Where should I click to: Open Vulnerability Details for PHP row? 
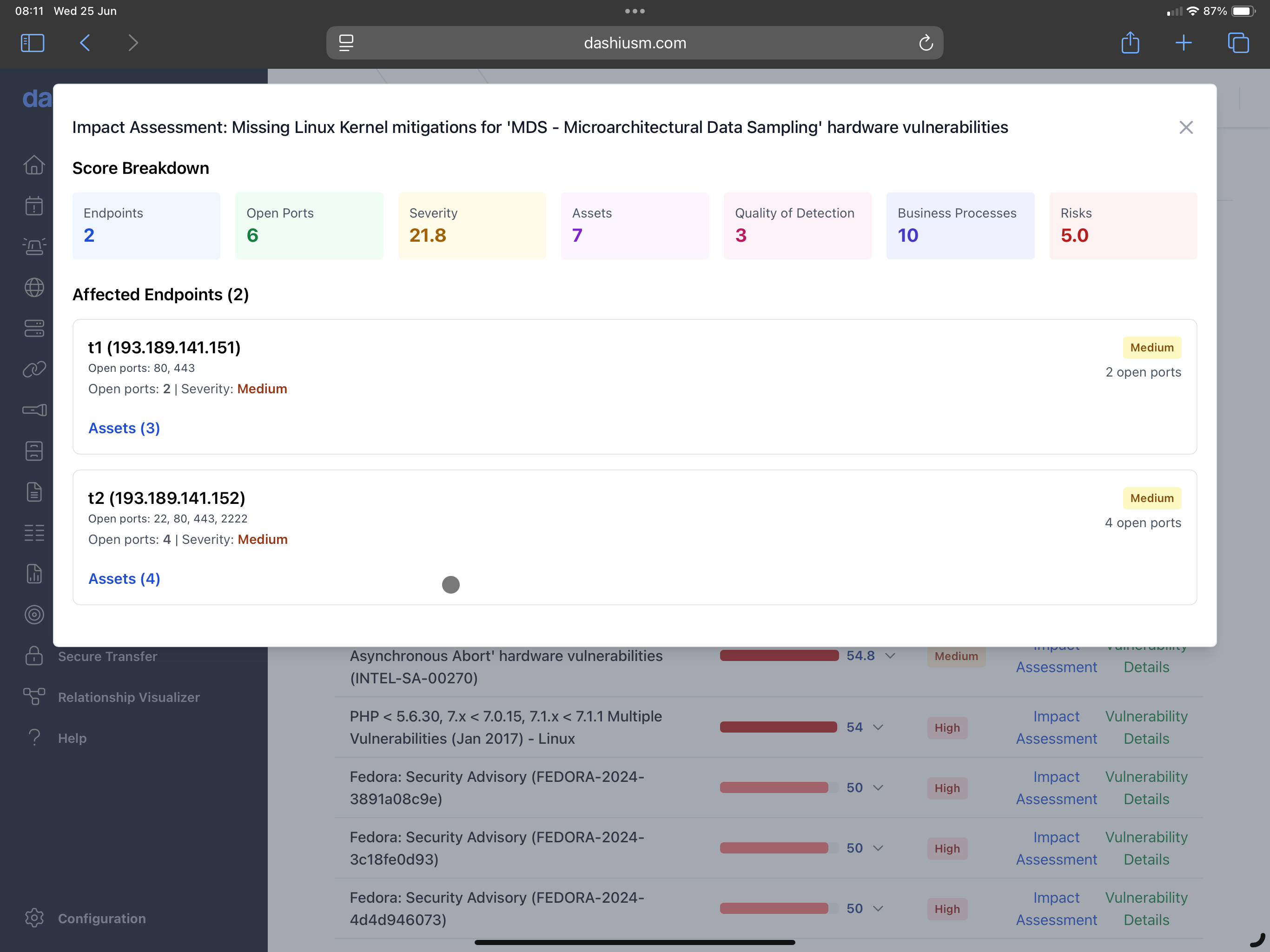(1146, 727)
